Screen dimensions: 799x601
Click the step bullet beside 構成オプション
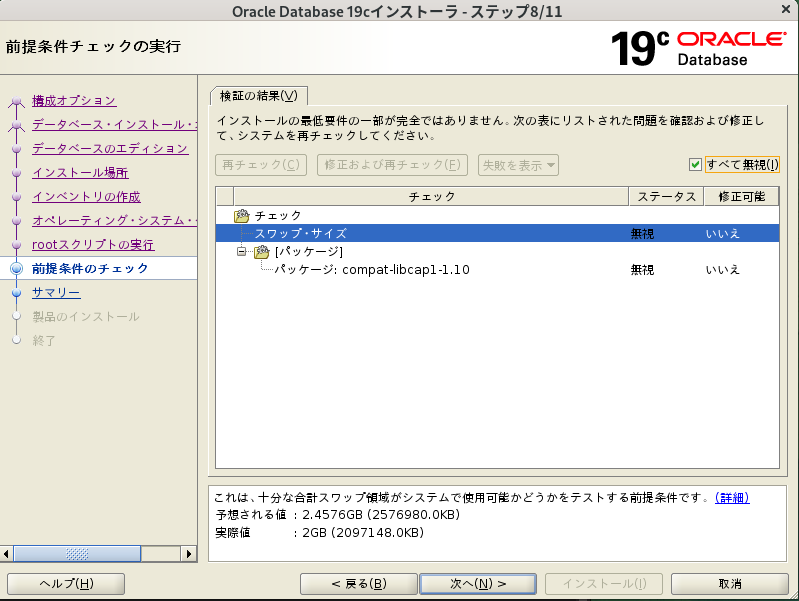pos(16,101)
